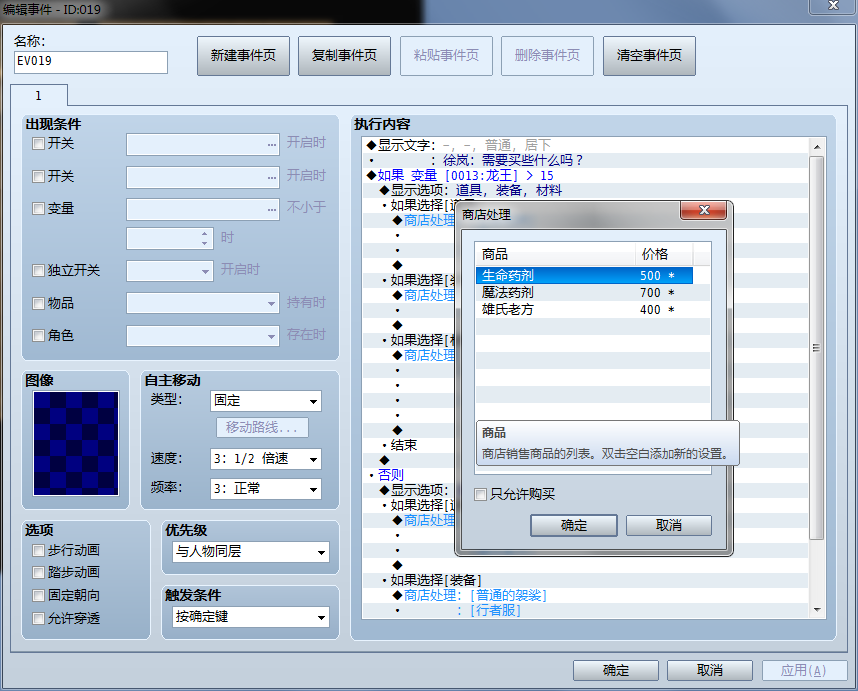Check the 步行动画 option
Screen dimensions: 858x691
tap(38, 550)
